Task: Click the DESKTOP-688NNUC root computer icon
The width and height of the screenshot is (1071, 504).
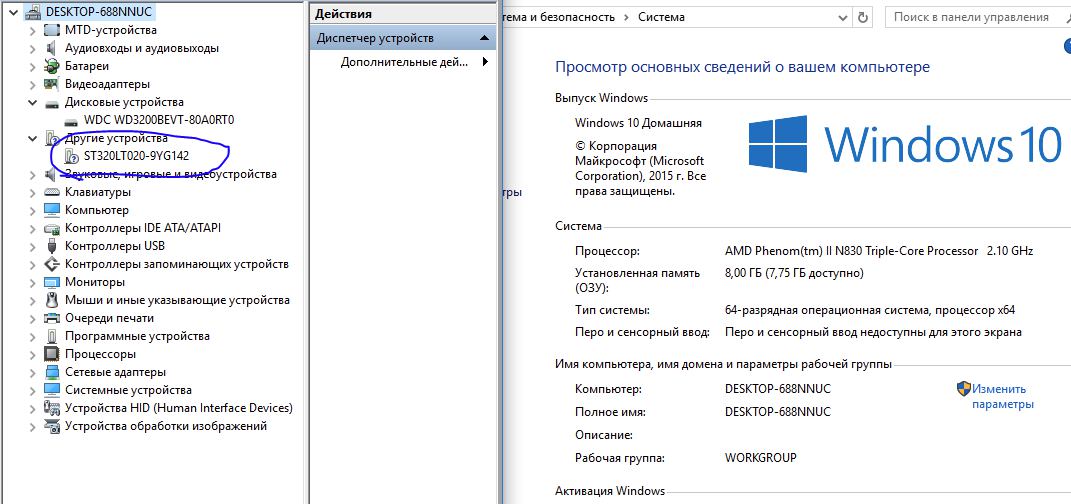Action: [x=32, y=12]
